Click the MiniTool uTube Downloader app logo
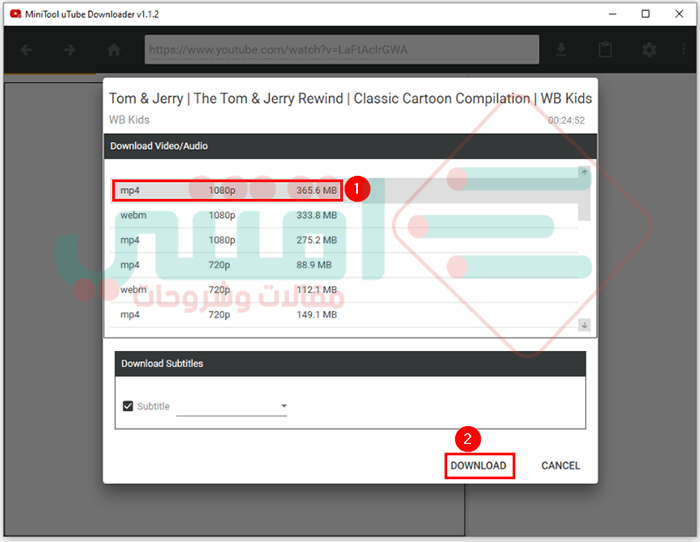 click(16, 14)
